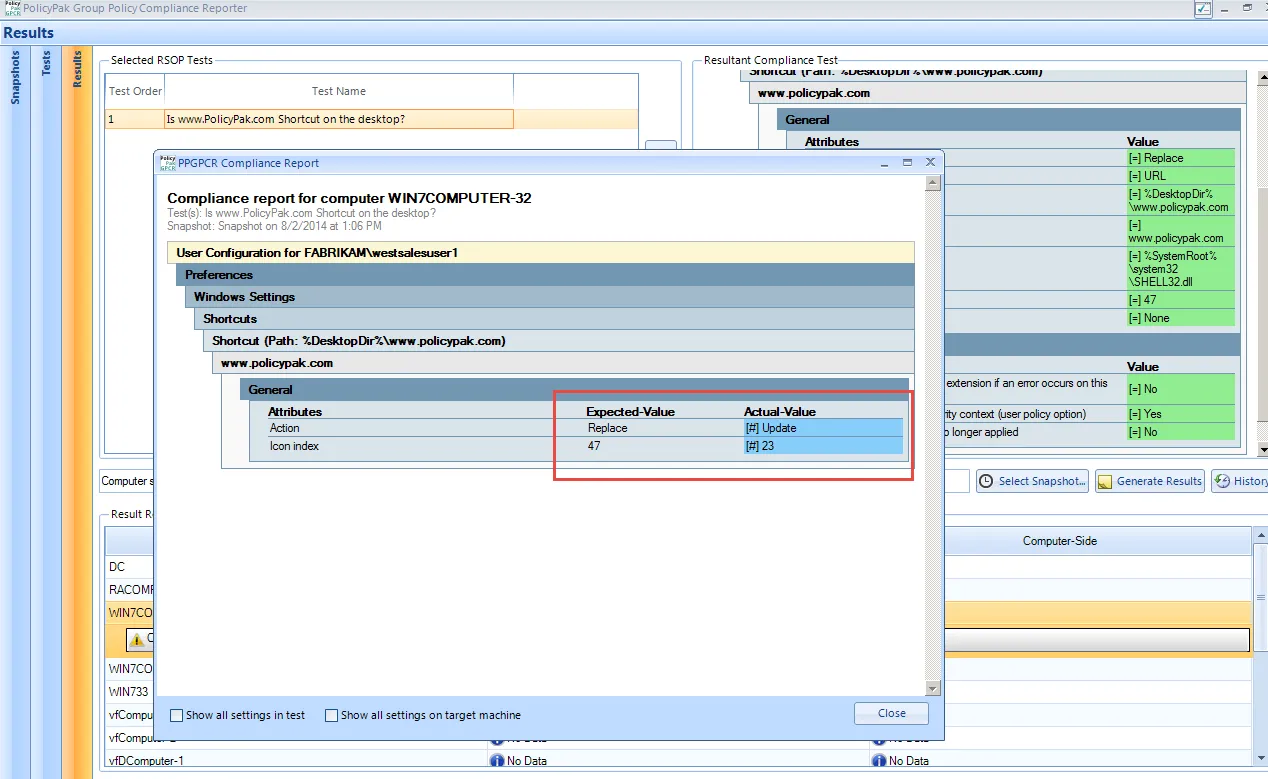Collapse www.policypak.com node in report dialog

click(x=563, y=363)
